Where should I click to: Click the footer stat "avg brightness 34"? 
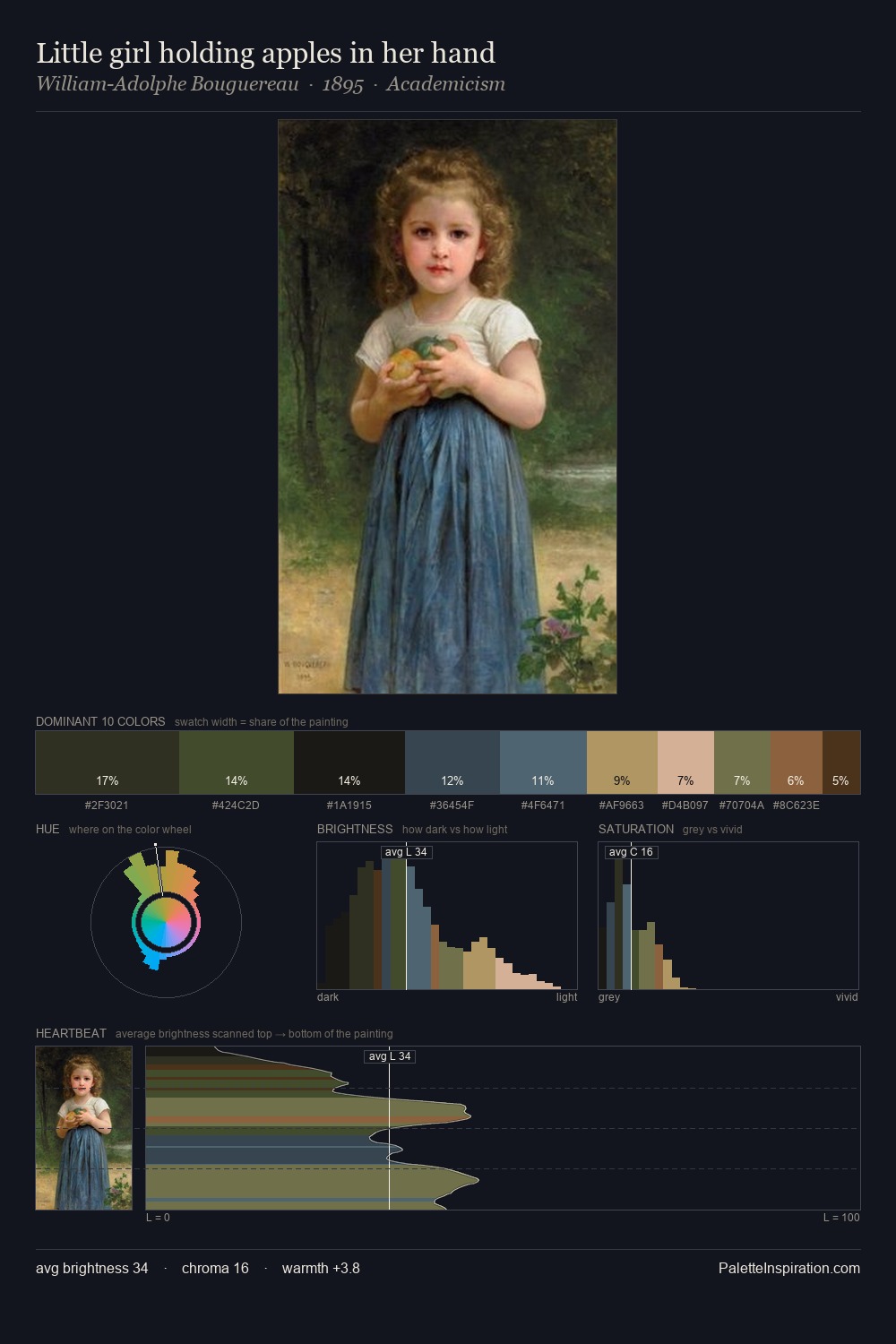coord(92,1268)
